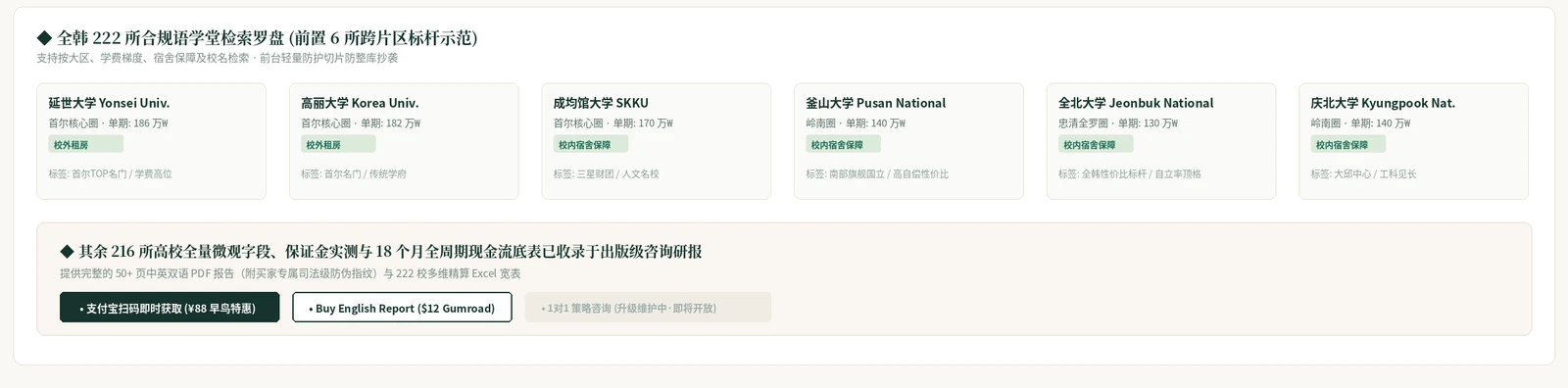This screenshot has width=1568, height=388.
Task: Click the 忠清全罗圈 · 单期: 130 万₩ text
Action: click(x=1118, y=123)
